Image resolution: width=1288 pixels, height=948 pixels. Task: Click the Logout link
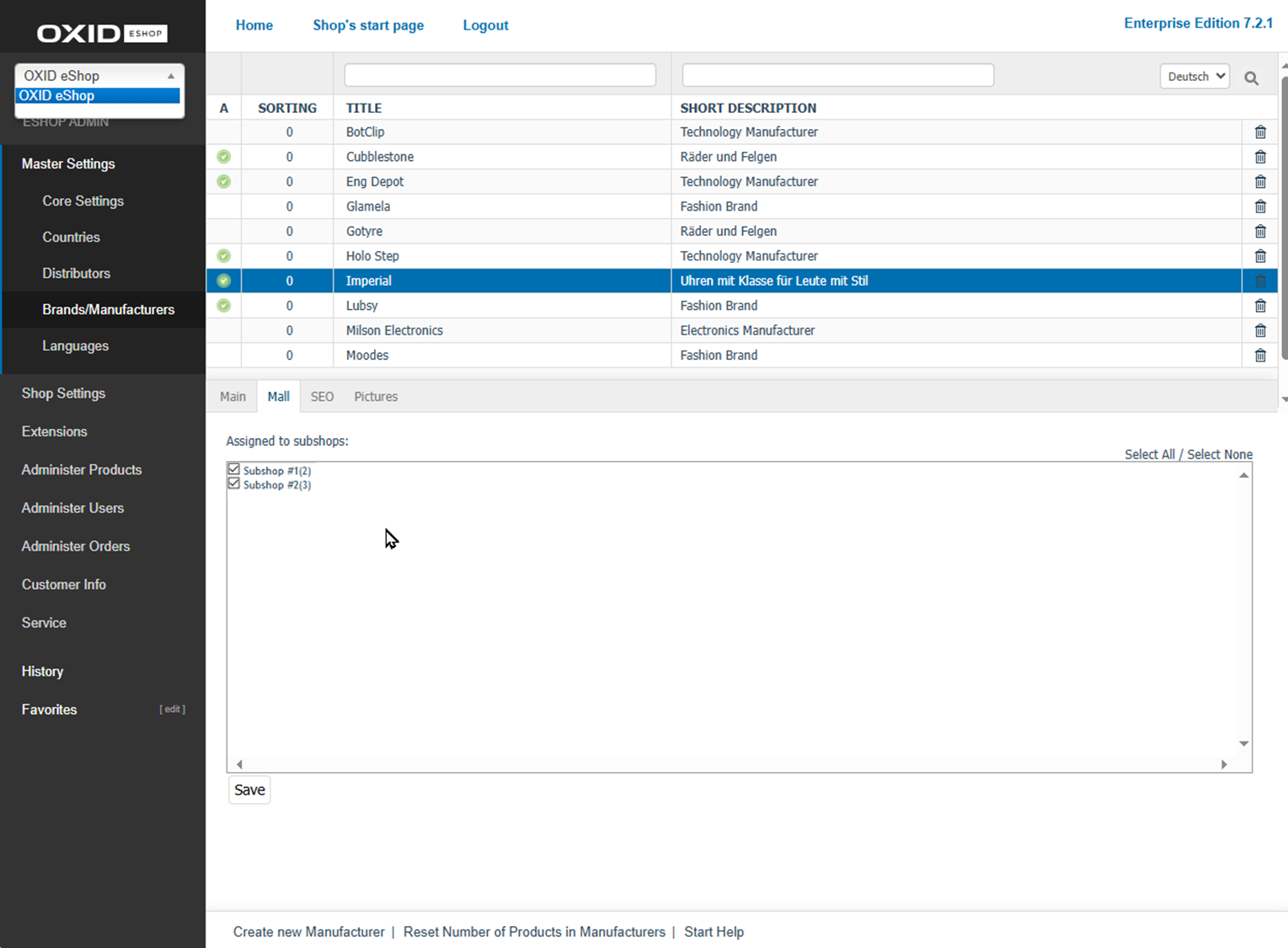pos(485,25)
